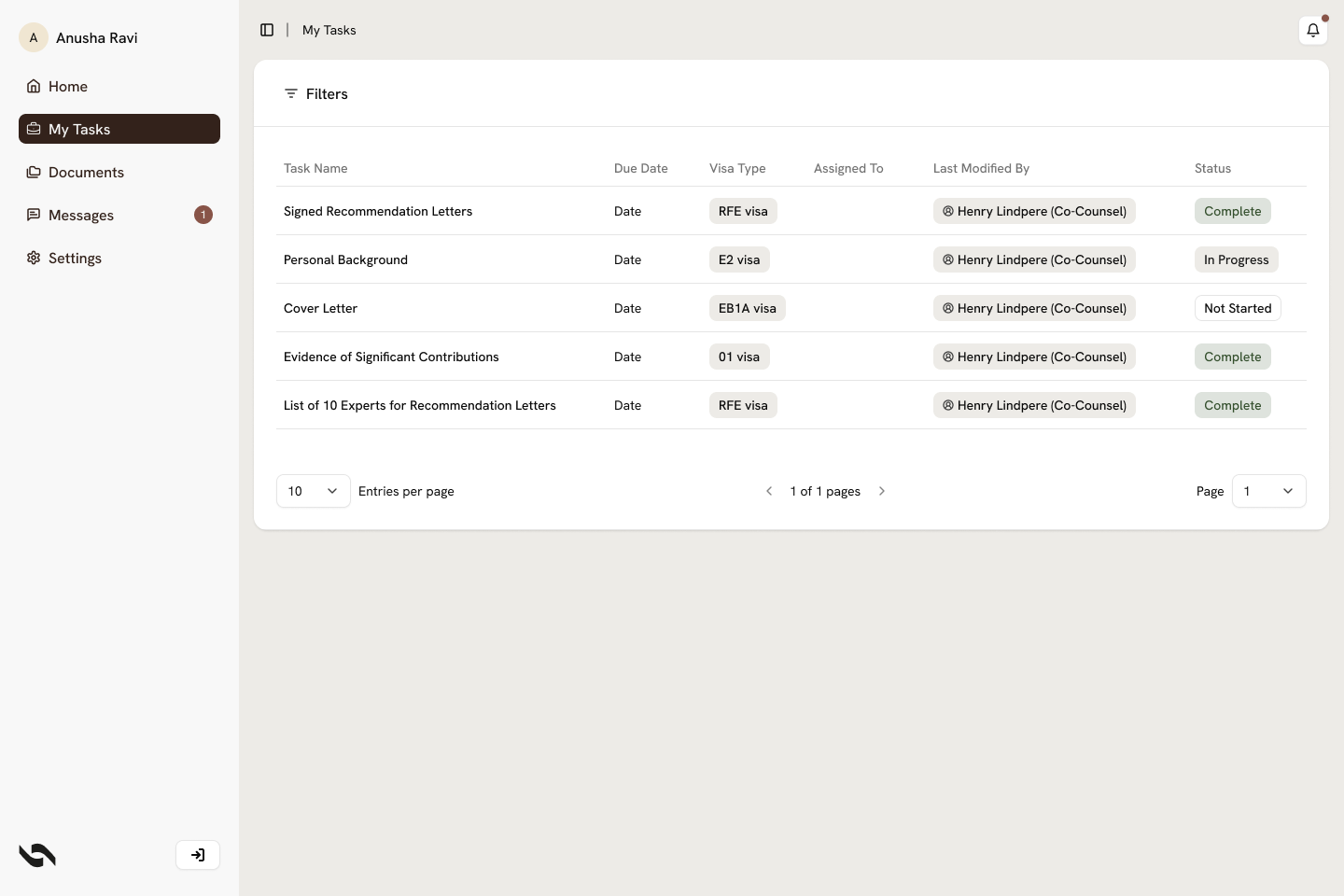Viewport: 1344px width, 896px height.
Task: Click Henry Lindpere chip in Personal Background row
Action: (x=1034, y=259)
